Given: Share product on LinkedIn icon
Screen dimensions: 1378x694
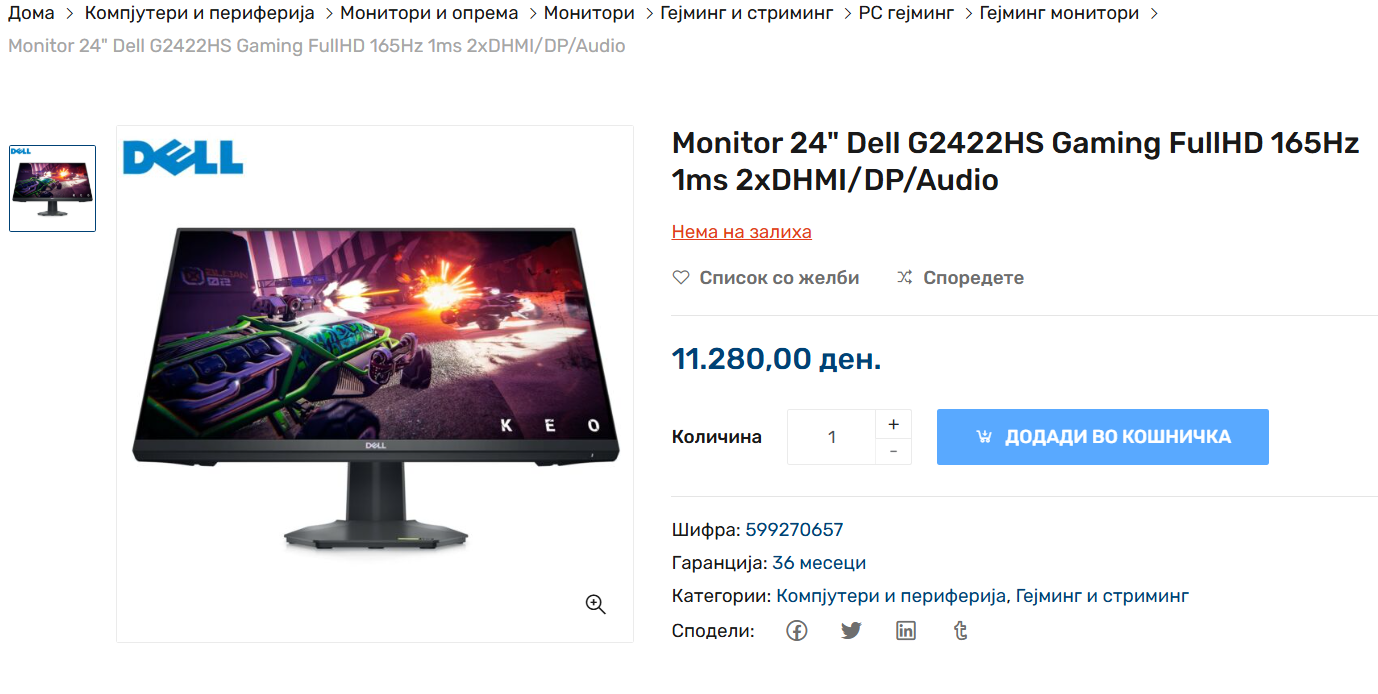Looking at the screenshot, I should point(906,631).
